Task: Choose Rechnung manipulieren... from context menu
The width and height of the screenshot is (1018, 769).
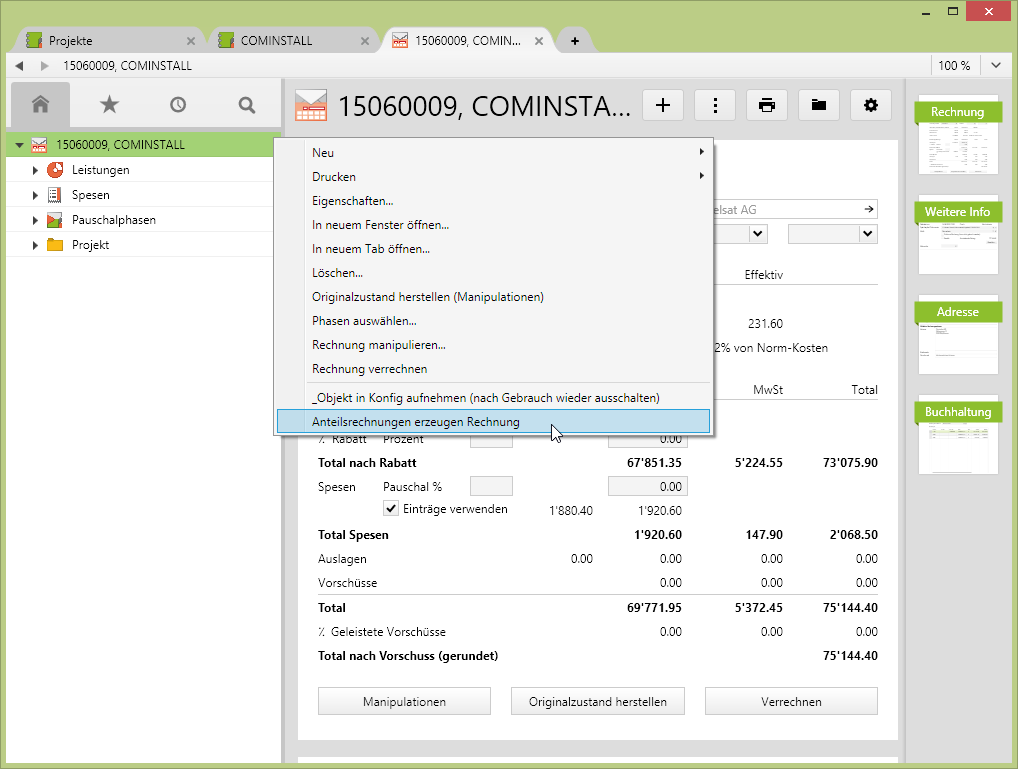Action: point(379,345)
